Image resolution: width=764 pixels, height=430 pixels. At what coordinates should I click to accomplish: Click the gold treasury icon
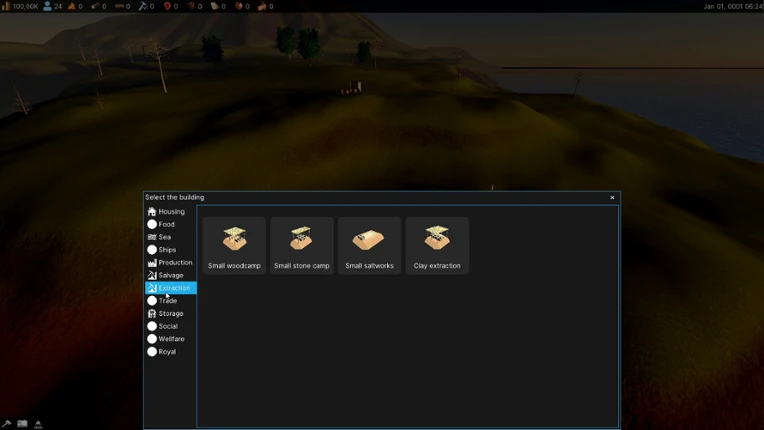[x=6, y=6]
